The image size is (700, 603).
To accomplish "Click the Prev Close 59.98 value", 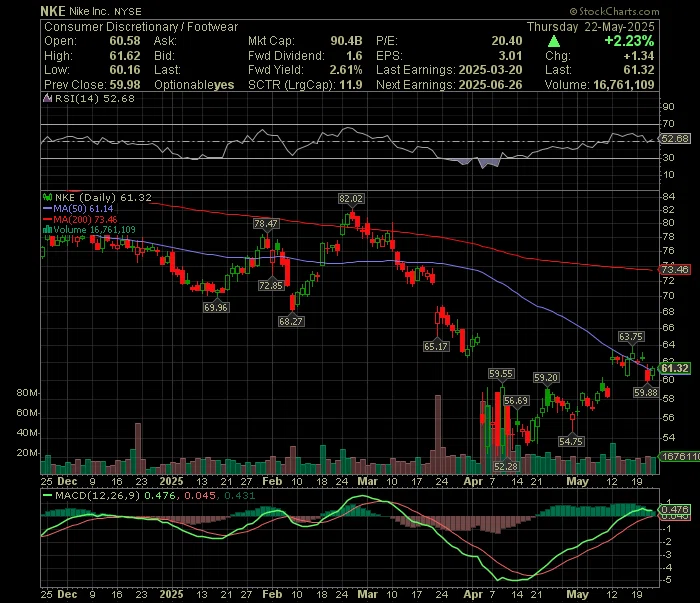I will 125,85.
